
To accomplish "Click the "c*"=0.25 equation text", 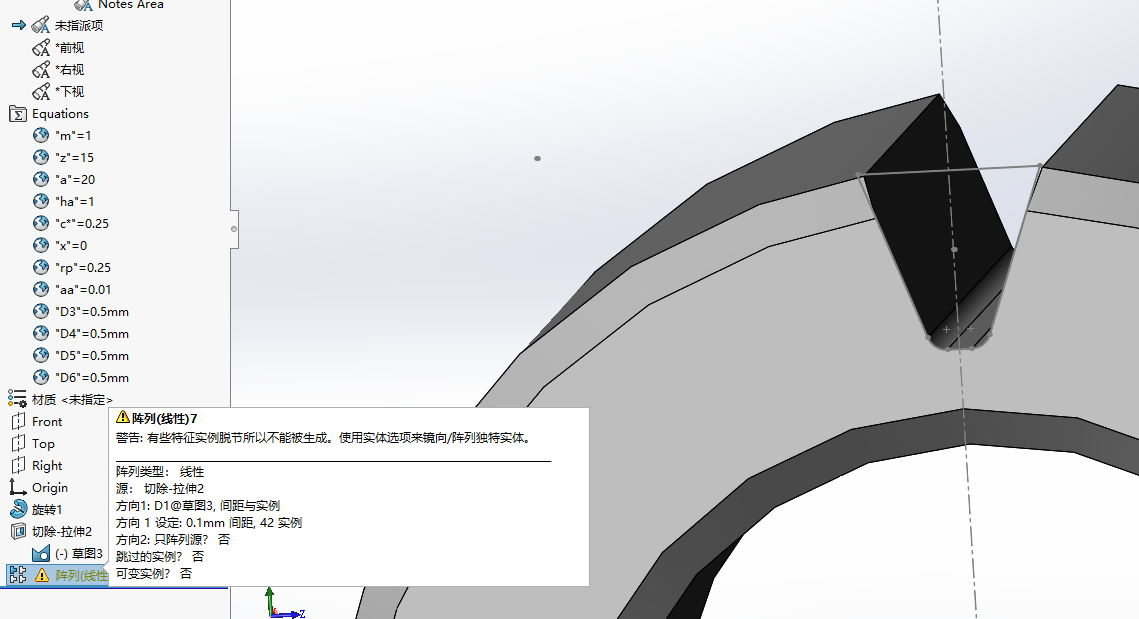I will coord(82,224).
